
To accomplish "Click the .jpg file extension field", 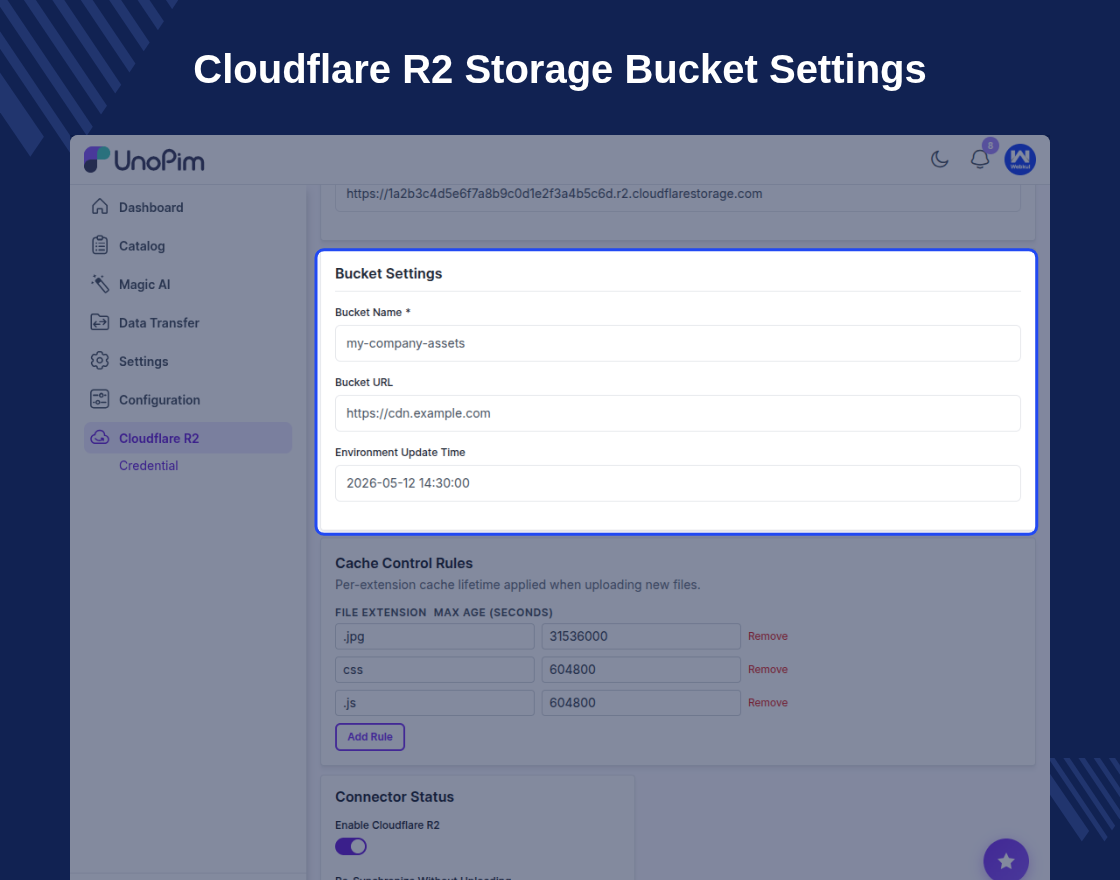I will click(435, 636).
